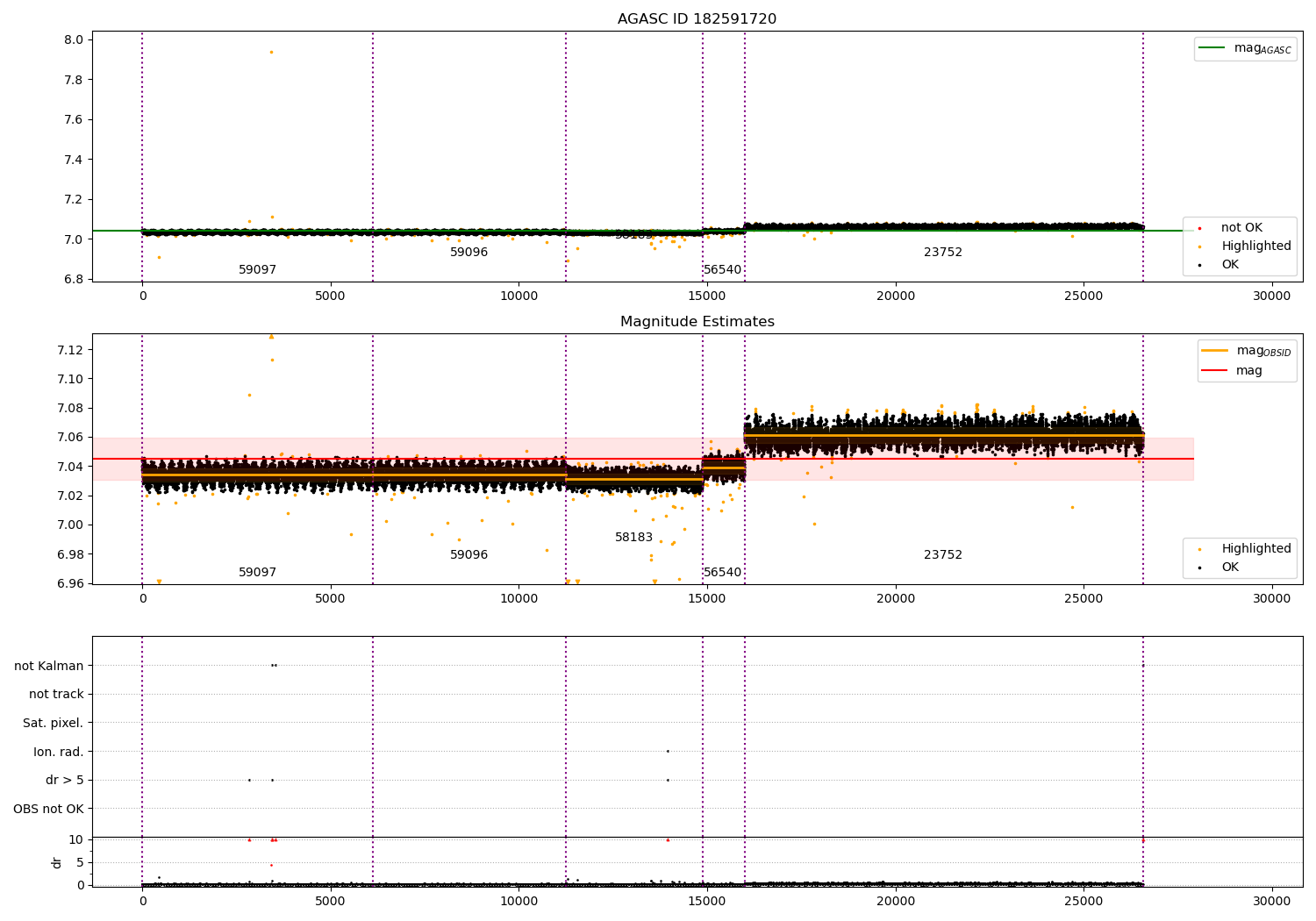Click obsid label 59097 in AGASC plot
Viewport: 1316px width, 921px height.
point(258,270)
